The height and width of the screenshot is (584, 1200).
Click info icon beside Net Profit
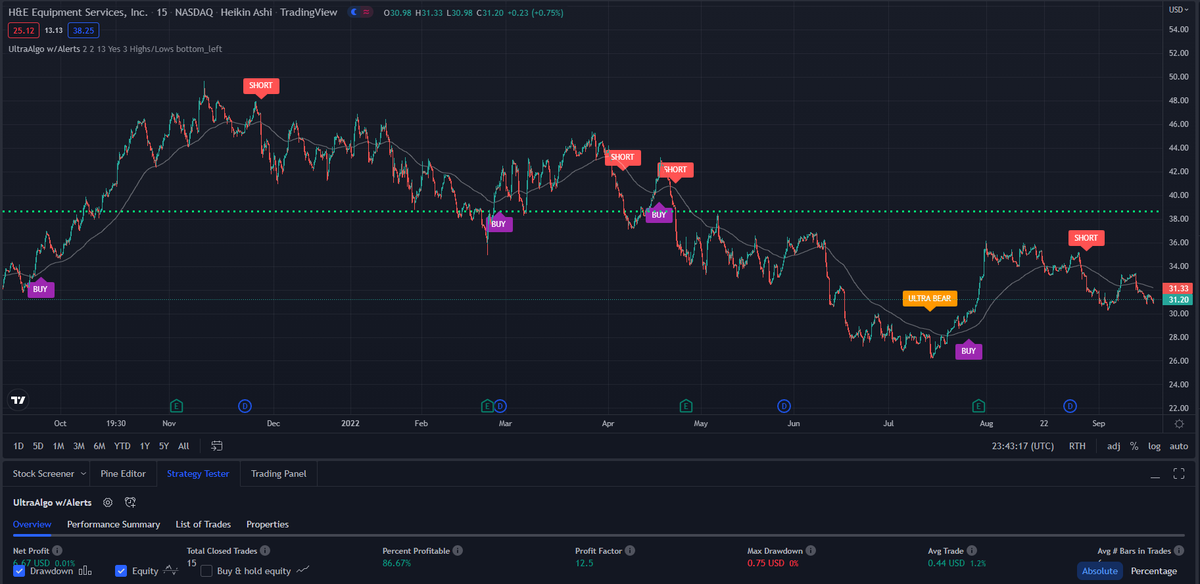[57, 551]
